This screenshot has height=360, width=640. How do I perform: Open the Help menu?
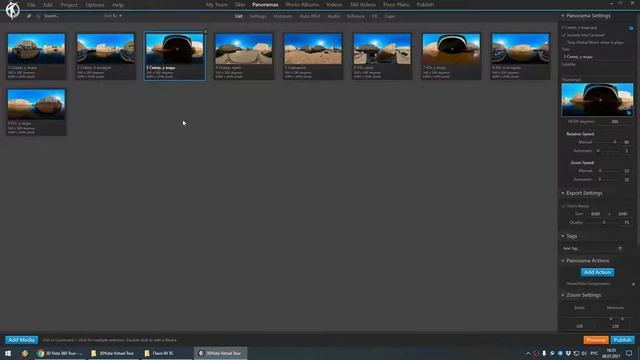(x=118, y=5)
